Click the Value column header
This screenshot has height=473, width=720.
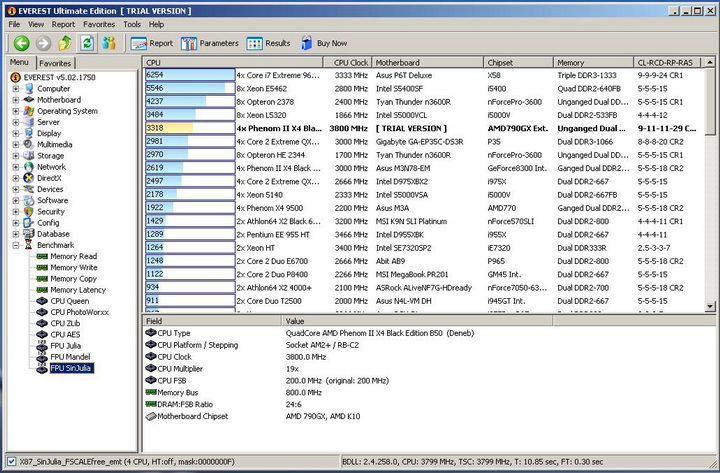point(417,321)
